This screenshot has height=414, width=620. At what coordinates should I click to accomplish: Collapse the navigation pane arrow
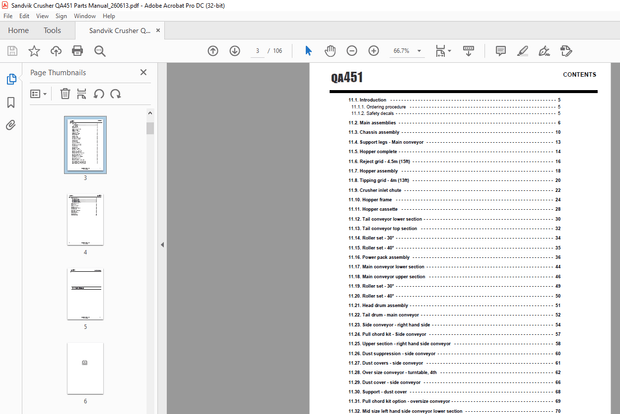pyautogui.click(x=162, y=245)
